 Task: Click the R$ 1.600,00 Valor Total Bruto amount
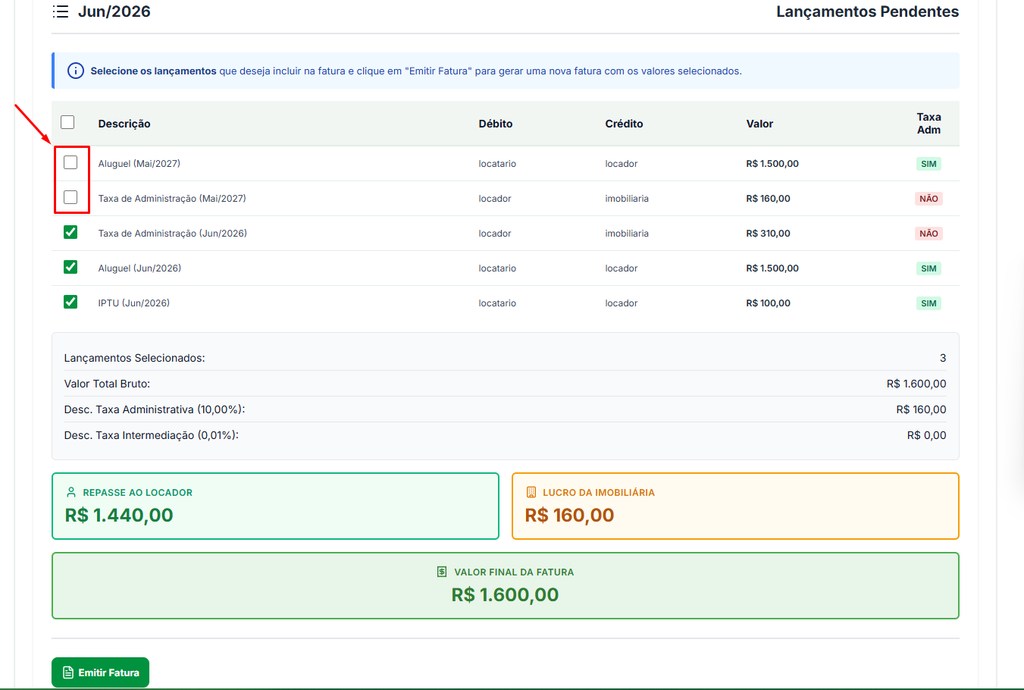(916, 384)
